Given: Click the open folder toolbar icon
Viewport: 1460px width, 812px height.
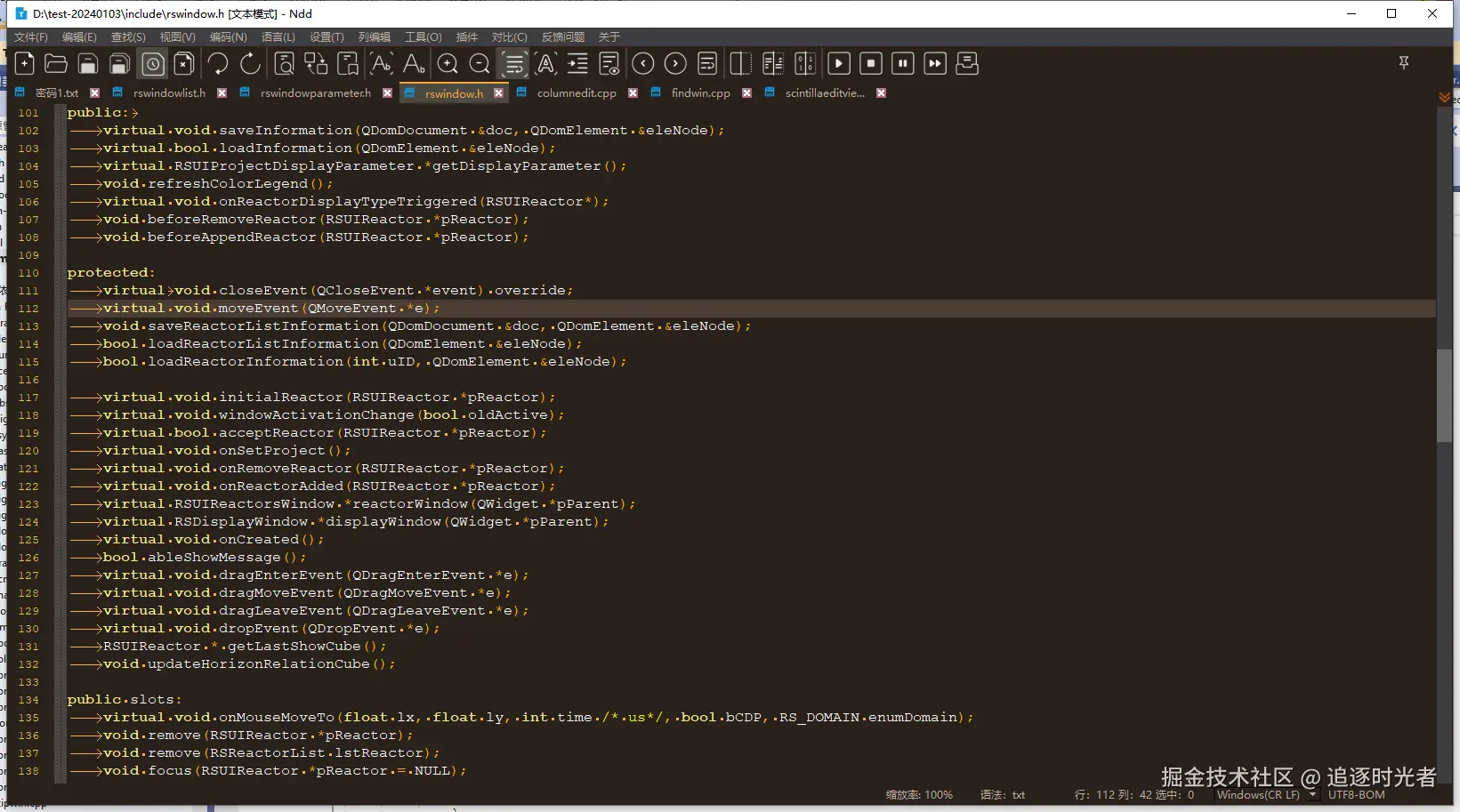Looking at the screenshot, I should (x=56, y=64).
